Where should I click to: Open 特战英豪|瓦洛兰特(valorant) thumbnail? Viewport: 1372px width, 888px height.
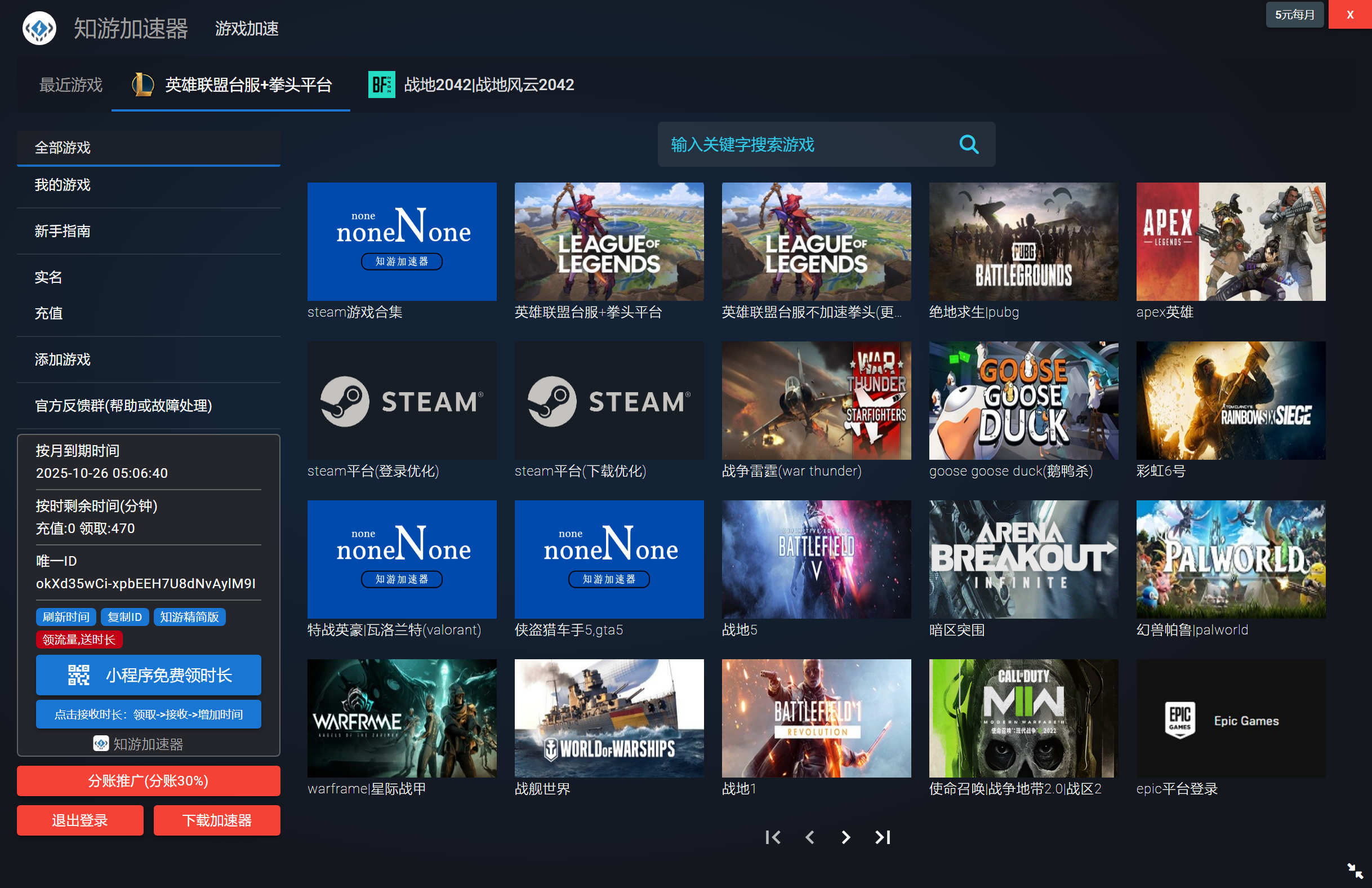[402, 560]
